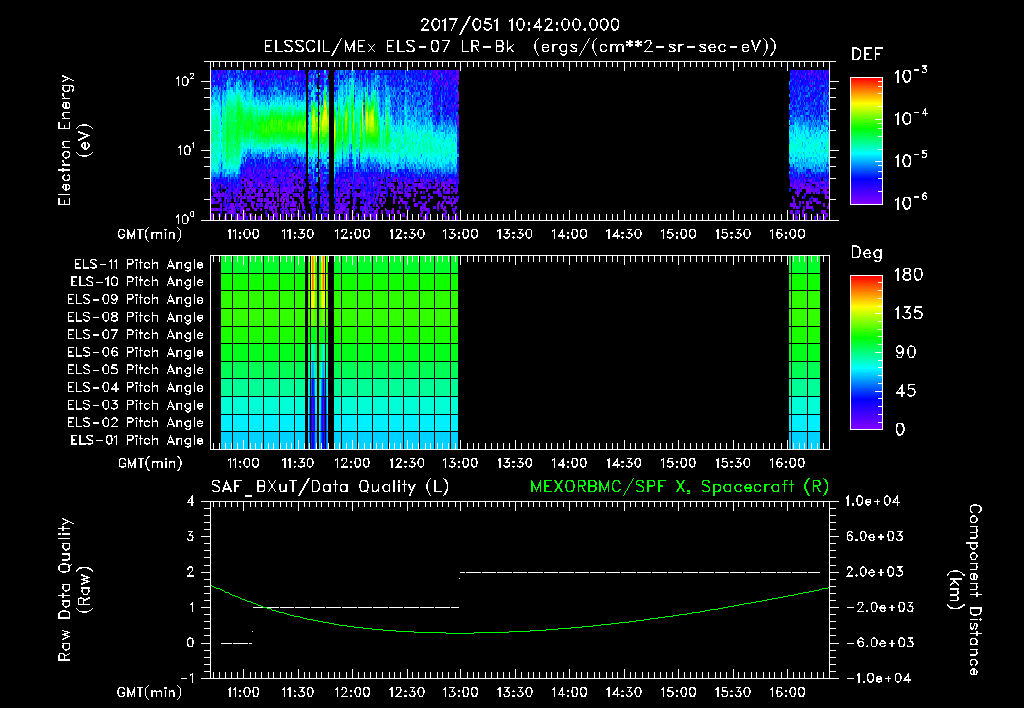Select the 'Deg' color bar label

pos(867,253)
